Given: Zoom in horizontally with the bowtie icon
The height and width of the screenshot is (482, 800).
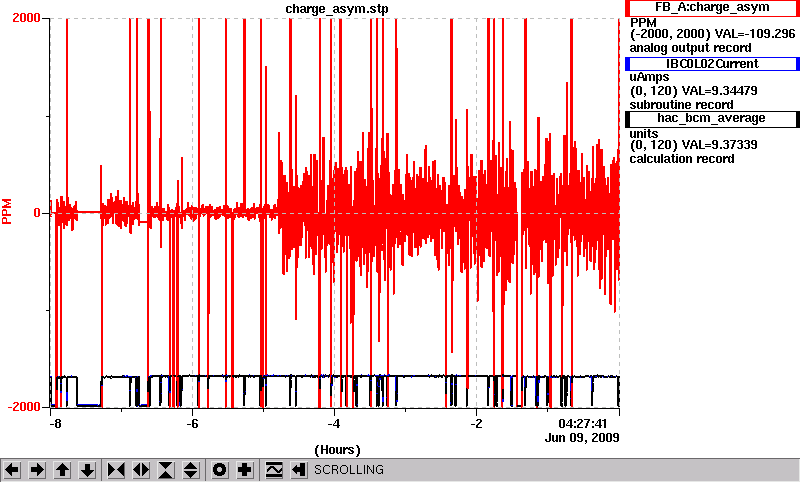Looking at the screenshot, I should pyautogui.click(x=116, y=470).
